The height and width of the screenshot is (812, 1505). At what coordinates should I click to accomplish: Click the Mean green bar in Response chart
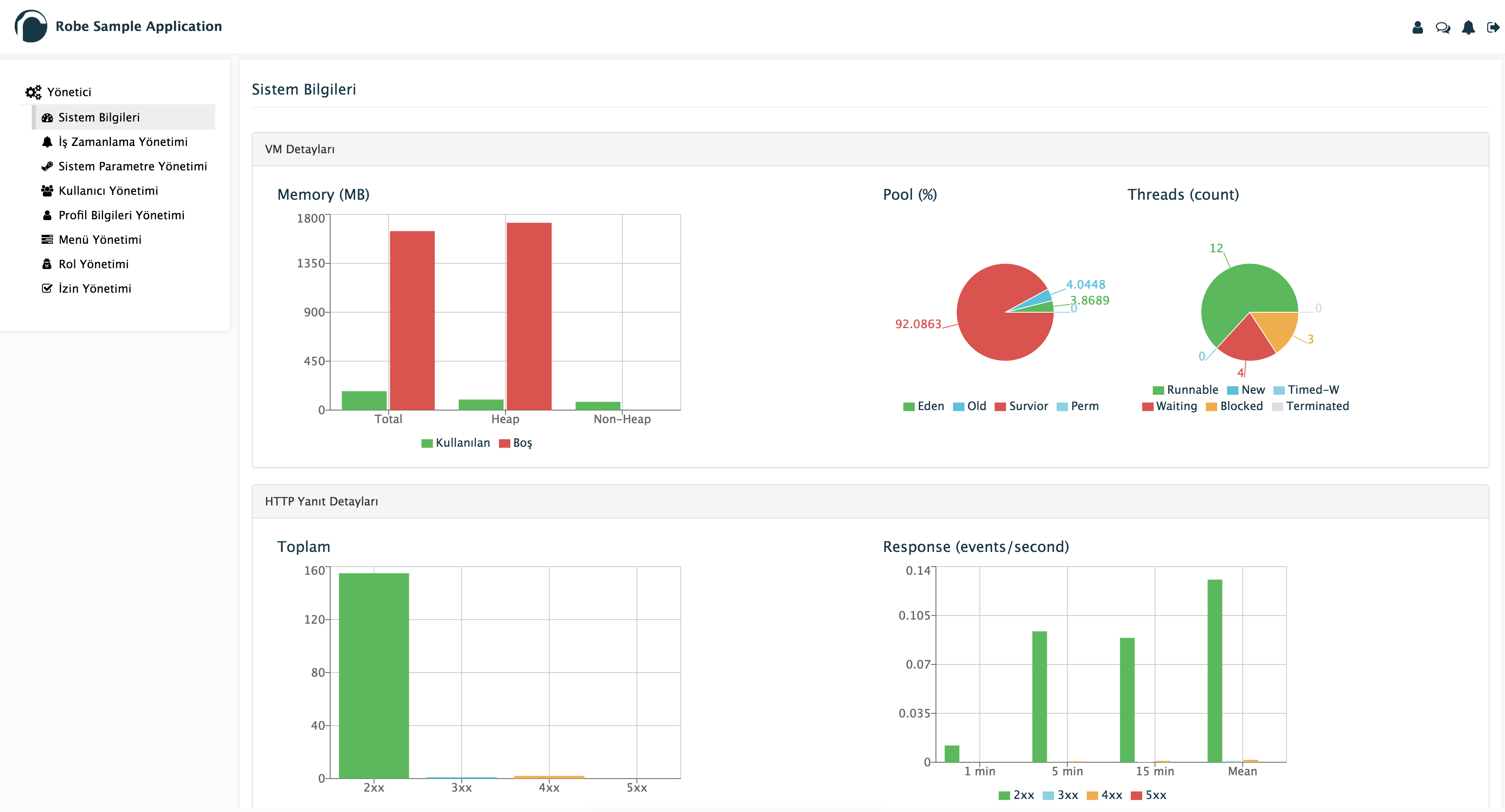pyautogui.click(x=1215, y=671)
